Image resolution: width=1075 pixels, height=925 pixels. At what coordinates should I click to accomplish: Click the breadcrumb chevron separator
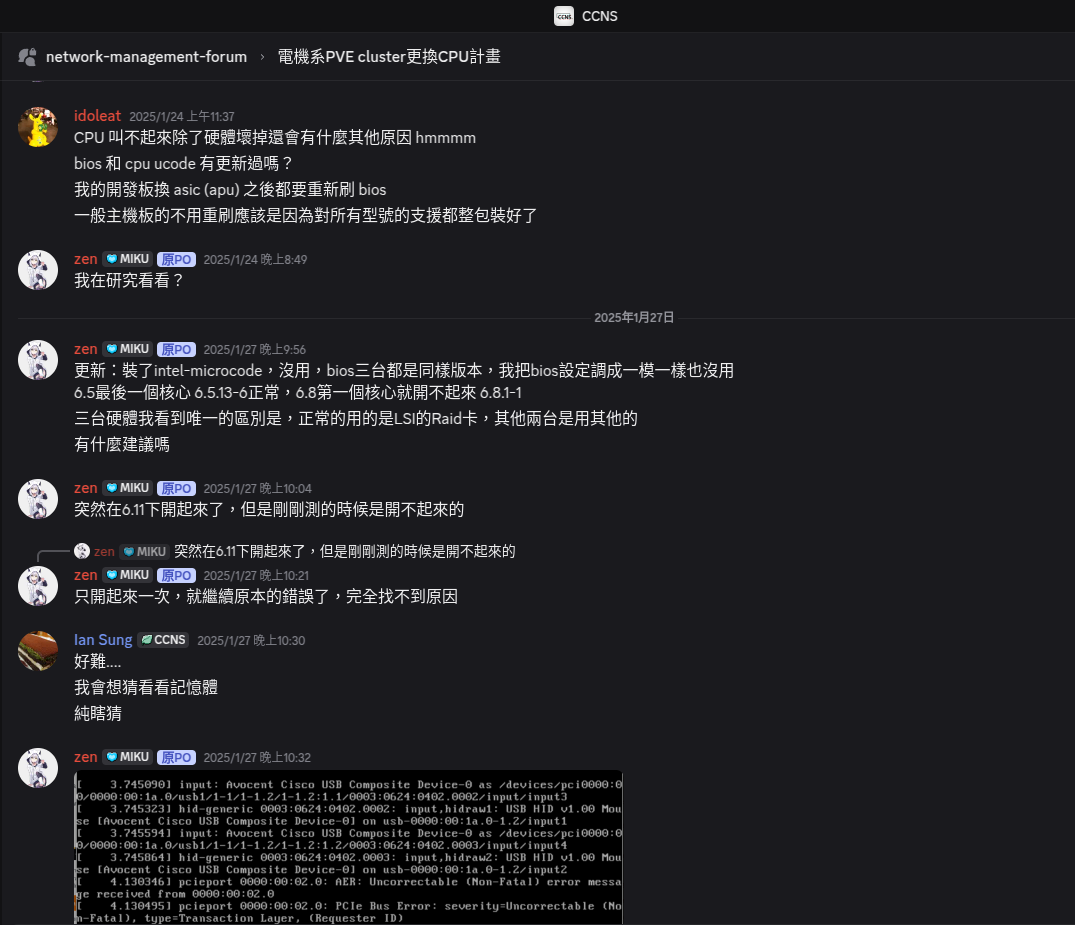point(262,57)
